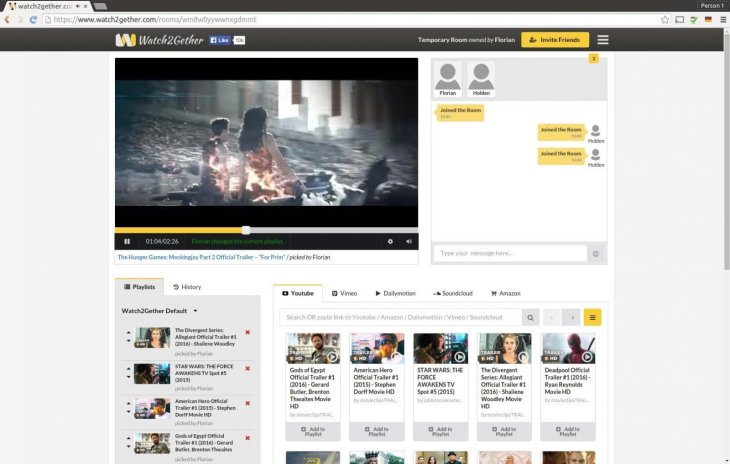Screen dimensions: 730x464
Task: Click the Facebook Like button
Action: (220, 40)
